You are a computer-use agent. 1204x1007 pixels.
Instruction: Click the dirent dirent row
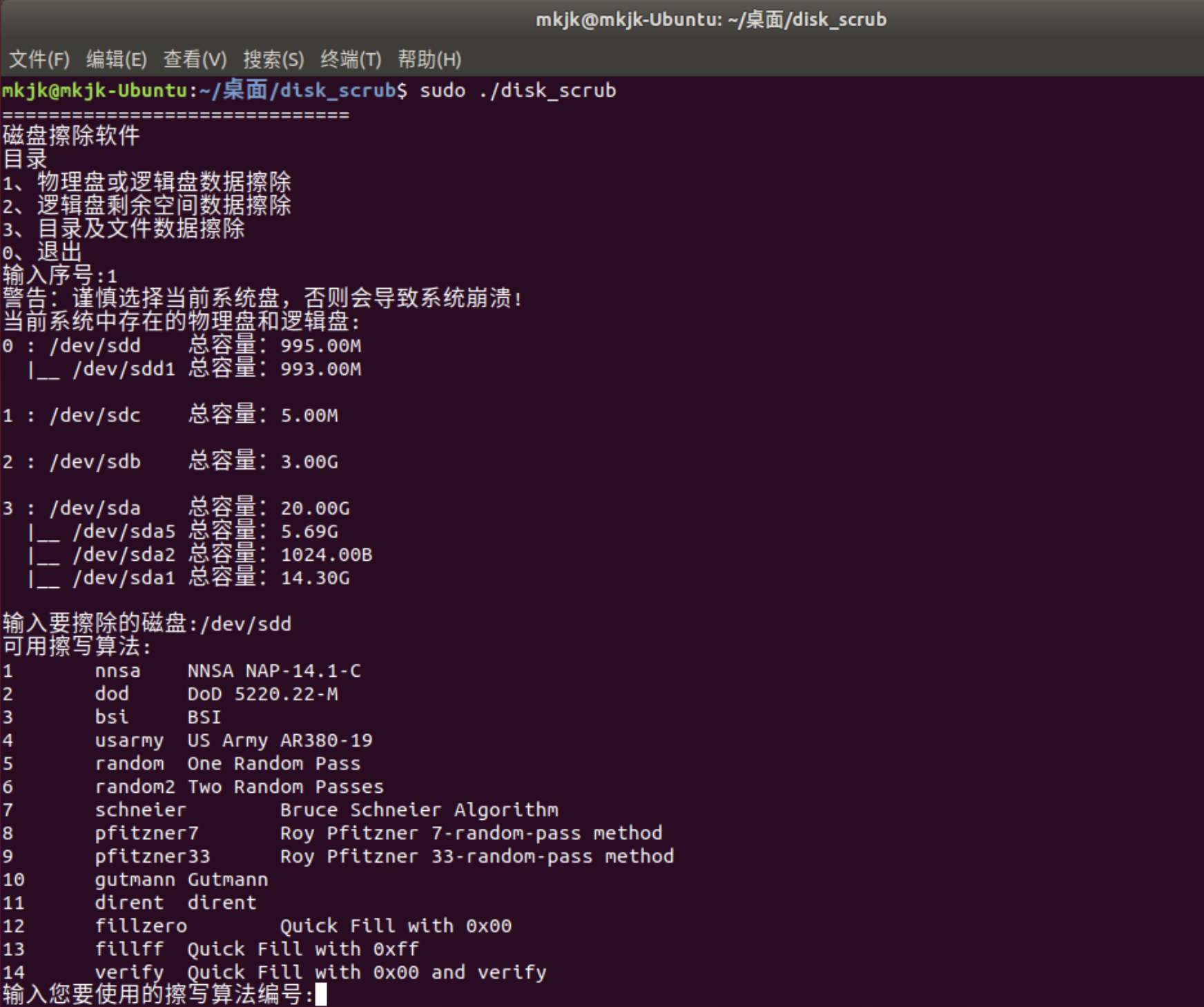130,903
